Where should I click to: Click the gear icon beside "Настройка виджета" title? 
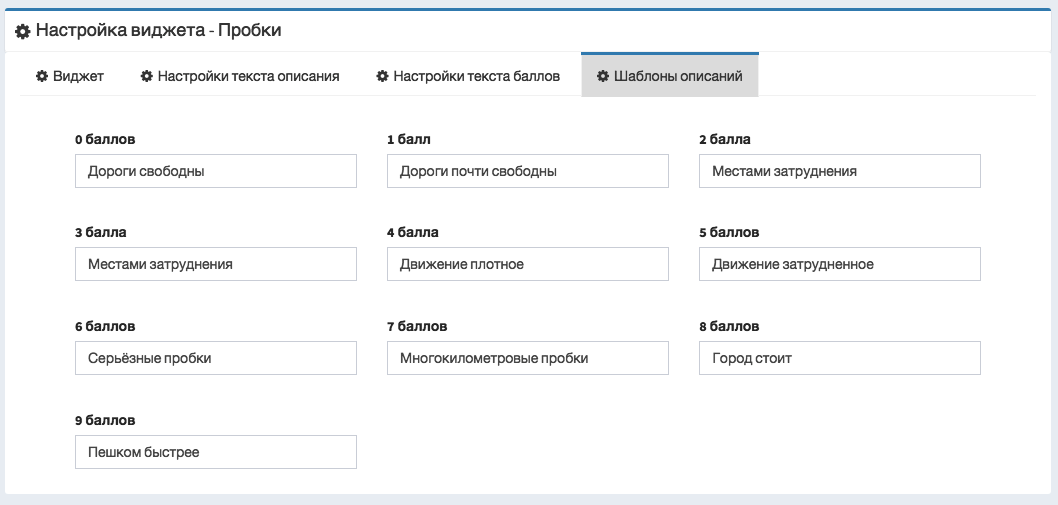click(x=22, y=31)
